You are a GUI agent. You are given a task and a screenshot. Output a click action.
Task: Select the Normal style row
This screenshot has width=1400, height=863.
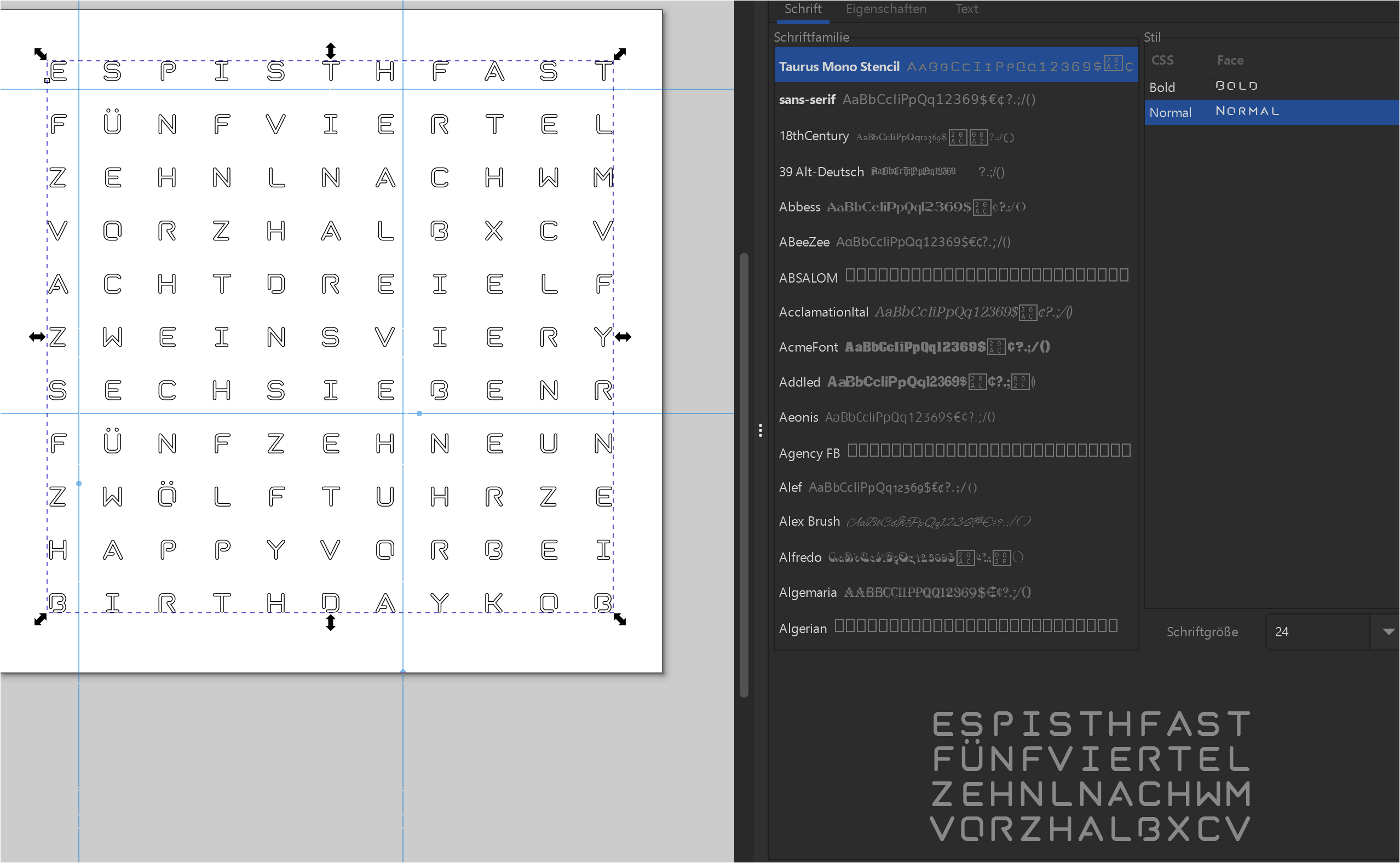point(1271,112)
